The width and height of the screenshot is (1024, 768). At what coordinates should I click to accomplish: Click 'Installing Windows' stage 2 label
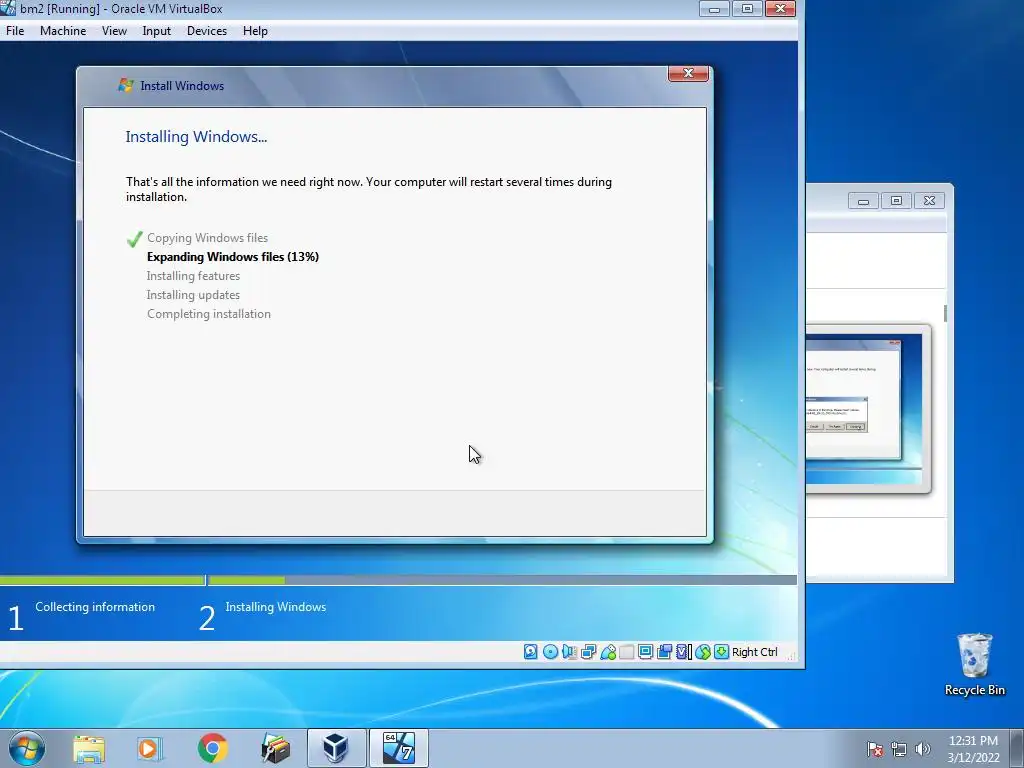click(x=276, y=607)
